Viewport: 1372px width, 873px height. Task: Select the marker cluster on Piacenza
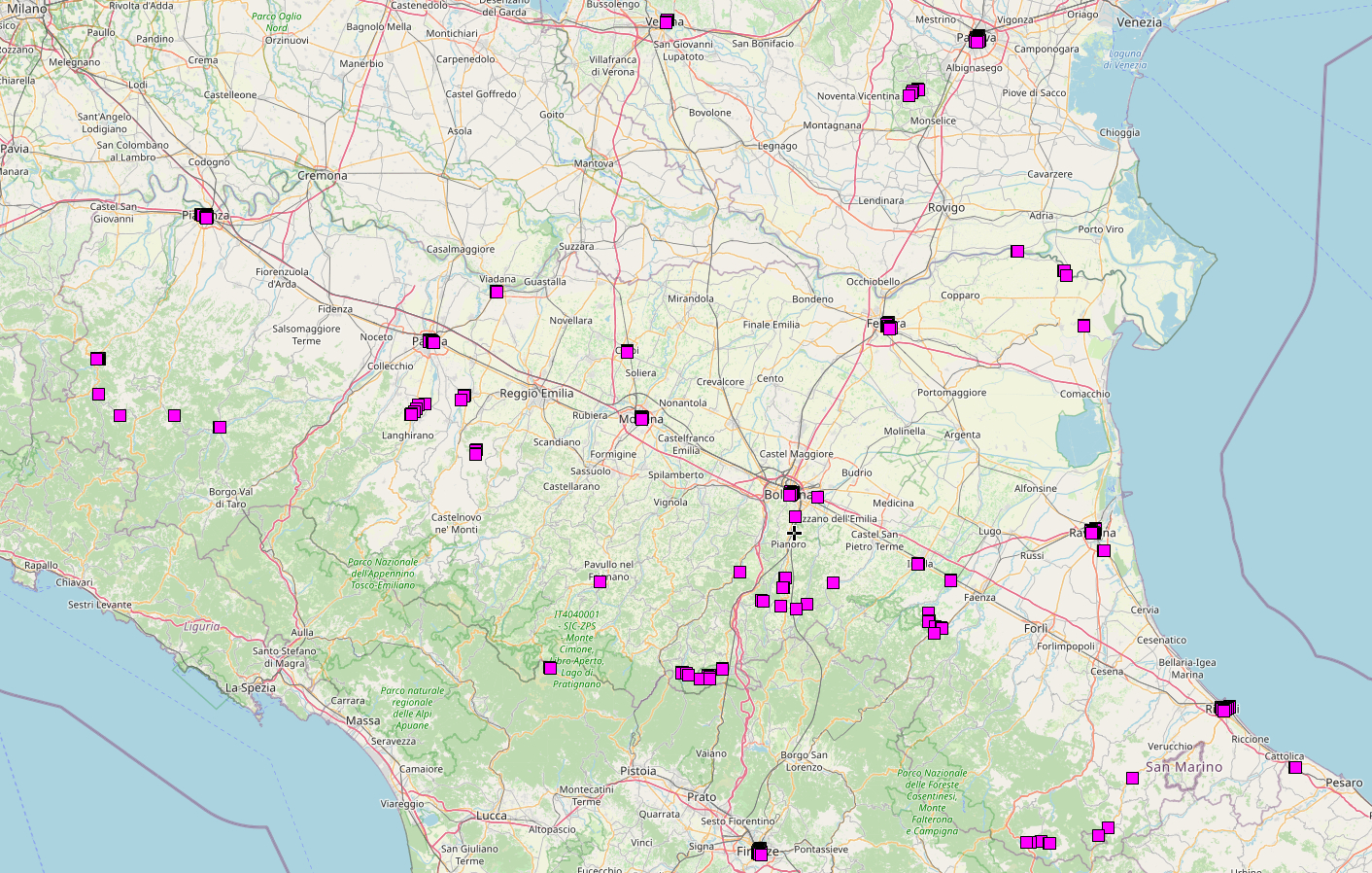point(205,217)
